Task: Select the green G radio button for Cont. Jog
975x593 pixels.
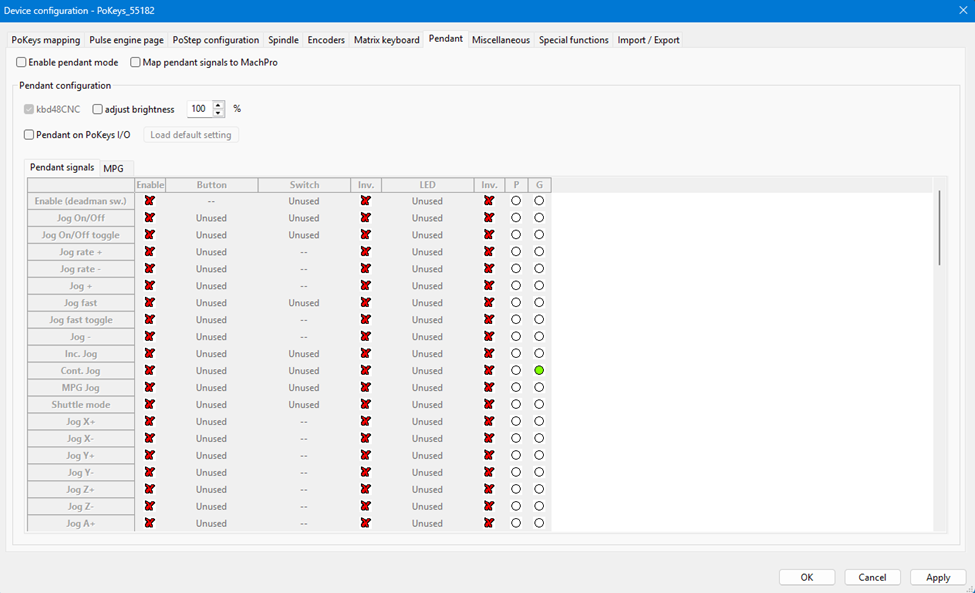Action: point(539,371)
